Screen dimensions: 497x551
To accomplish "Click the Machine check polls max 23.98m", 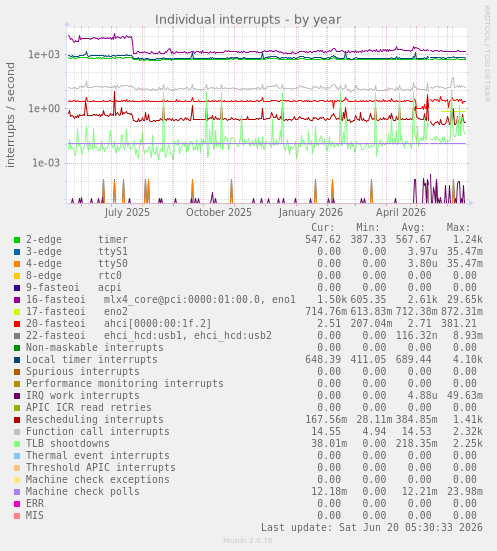I will pyautogui.click(x=465, y=492).
